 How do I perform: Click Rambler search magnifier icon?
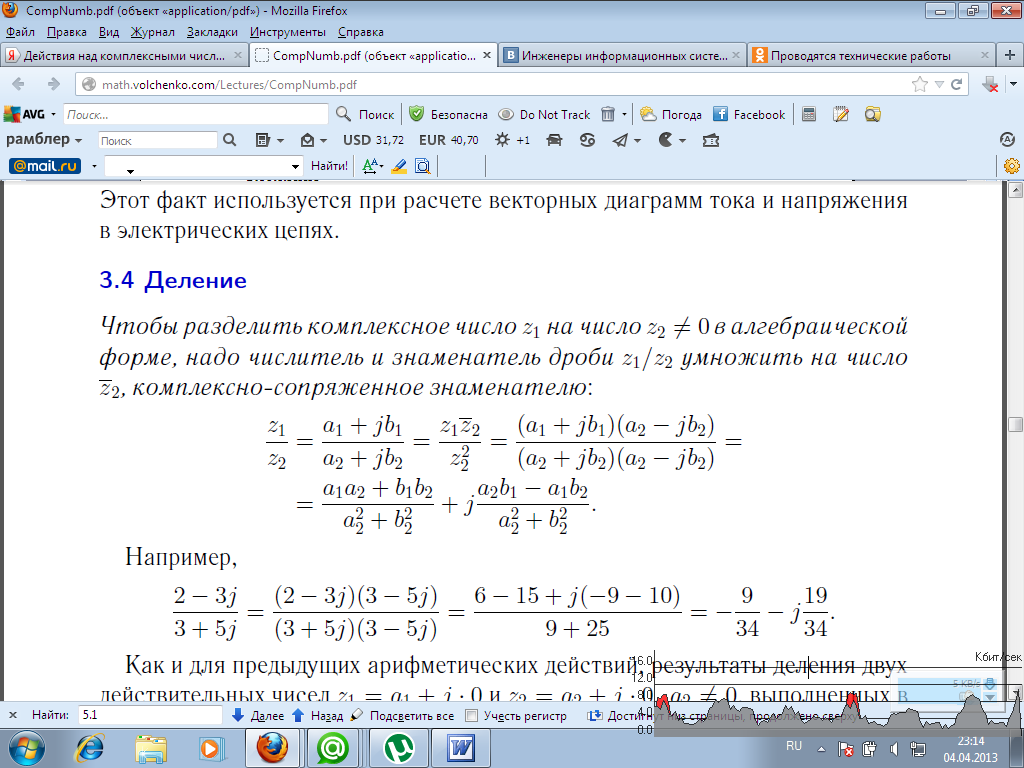(229, 140)
